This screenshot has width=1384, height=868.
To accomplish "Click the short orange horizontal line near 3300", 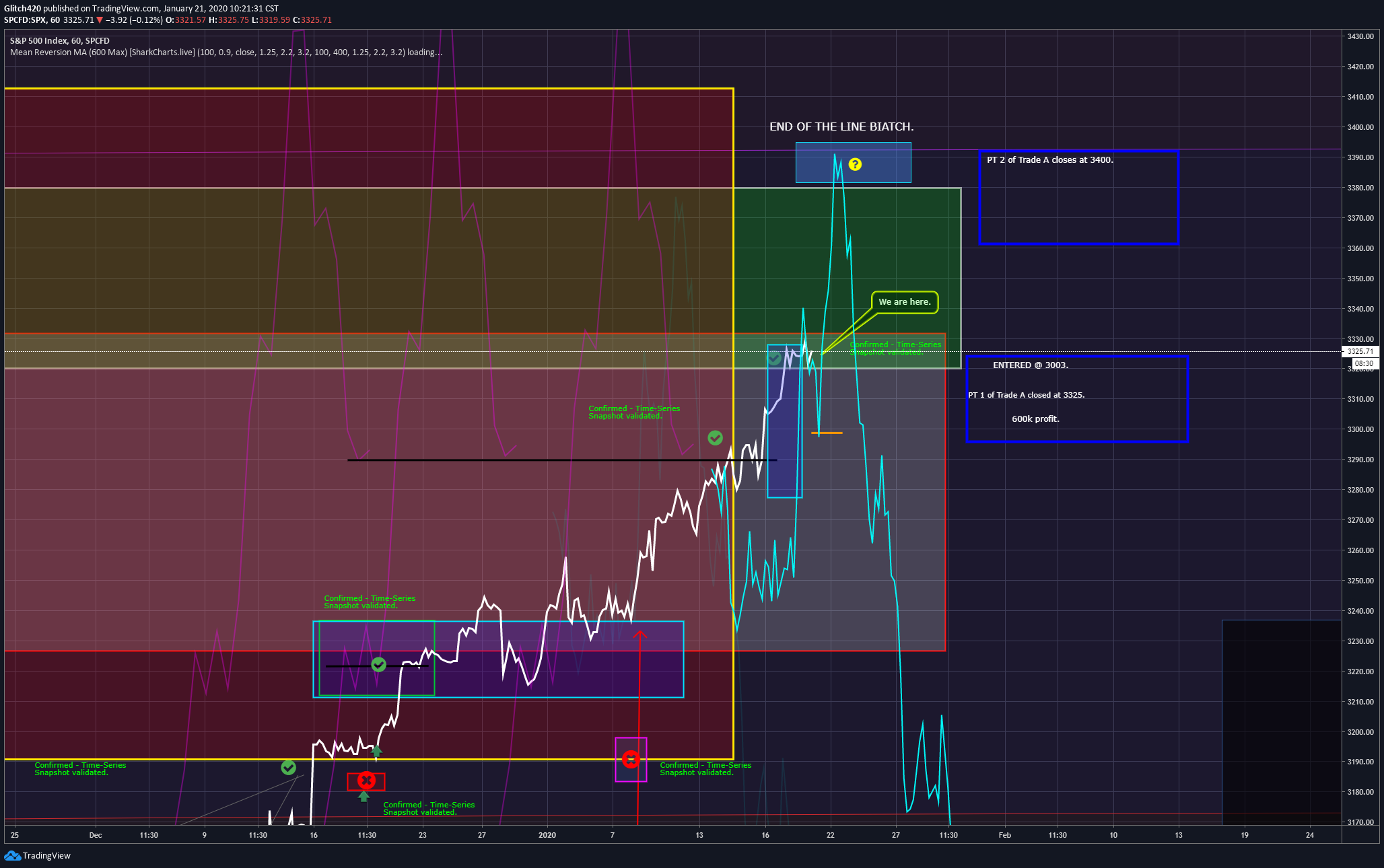I will (827, 433).
